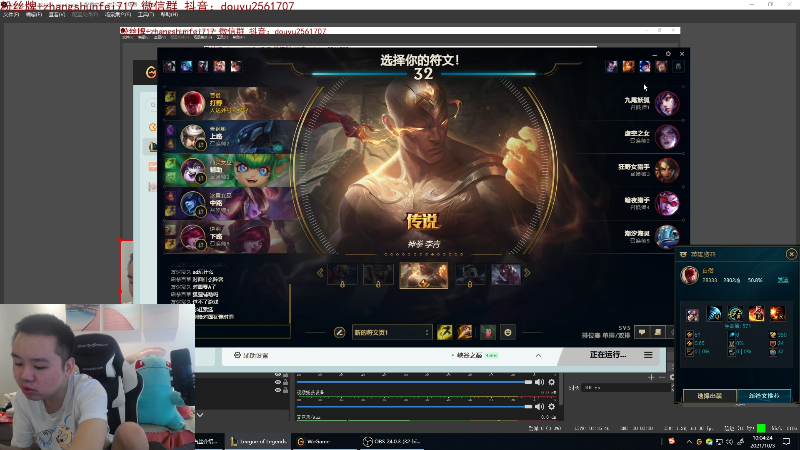Click the notes page icon beside chat button
This screenshot has height=450, width=800.
pyautogui.click(x=658, y=332)
